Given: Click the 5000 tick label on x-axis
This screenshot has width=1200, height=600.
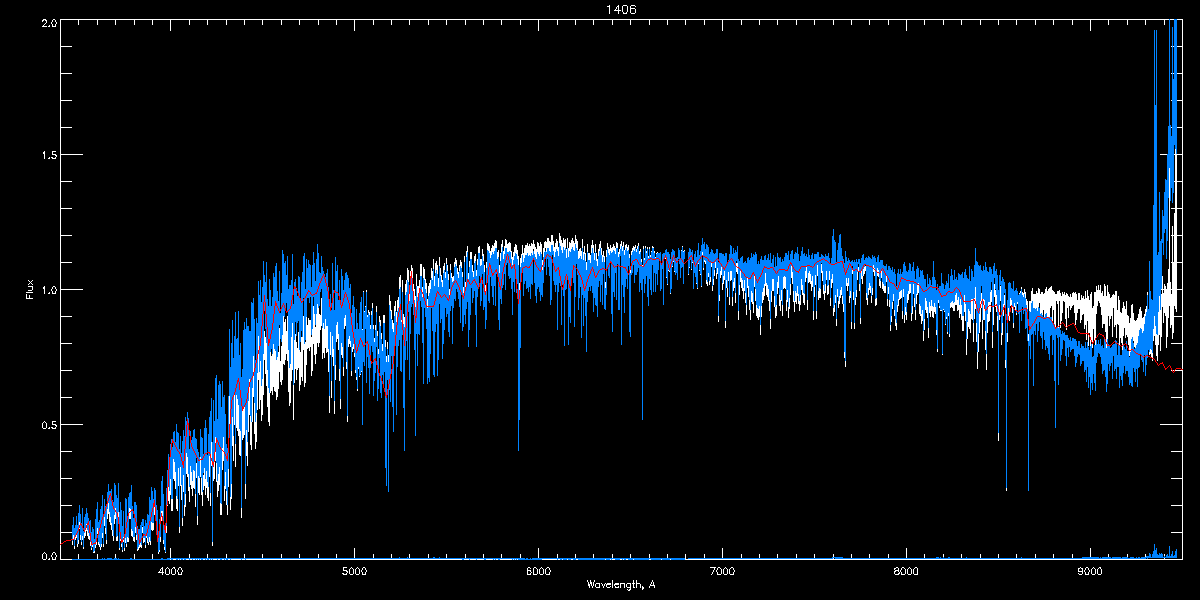Looking at the screenshot, I should (354, 572).
